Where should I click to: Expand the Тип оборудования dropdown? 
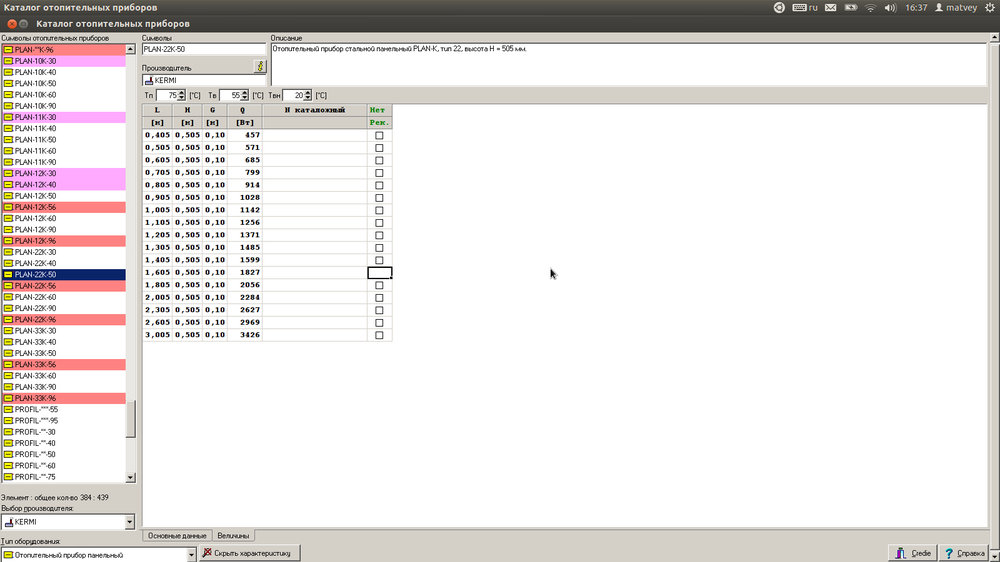190,554
